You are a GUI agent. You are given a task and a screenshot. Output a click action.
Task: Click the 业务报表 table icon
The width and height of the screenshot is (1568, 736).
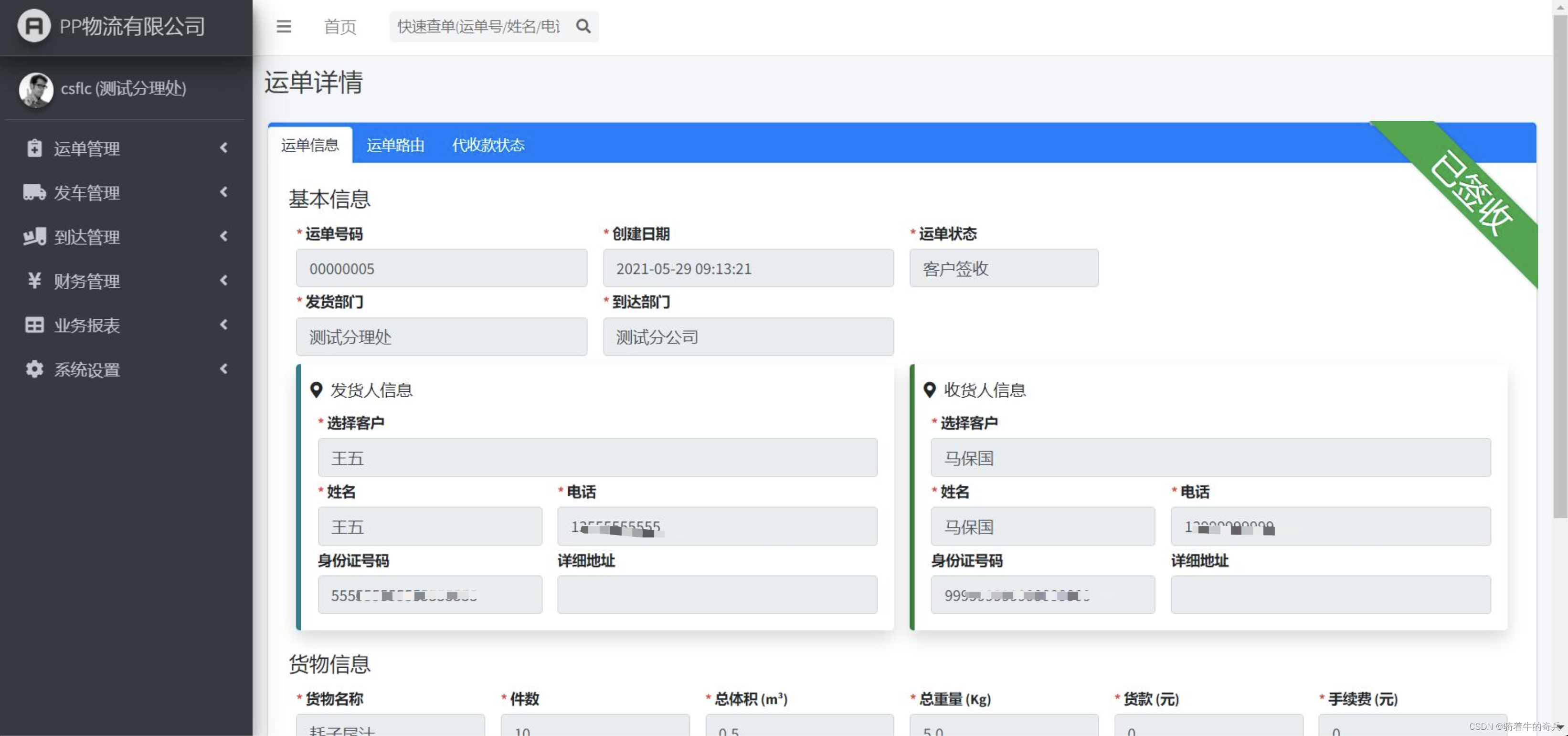pyautogui.click(x=34, y=325)
